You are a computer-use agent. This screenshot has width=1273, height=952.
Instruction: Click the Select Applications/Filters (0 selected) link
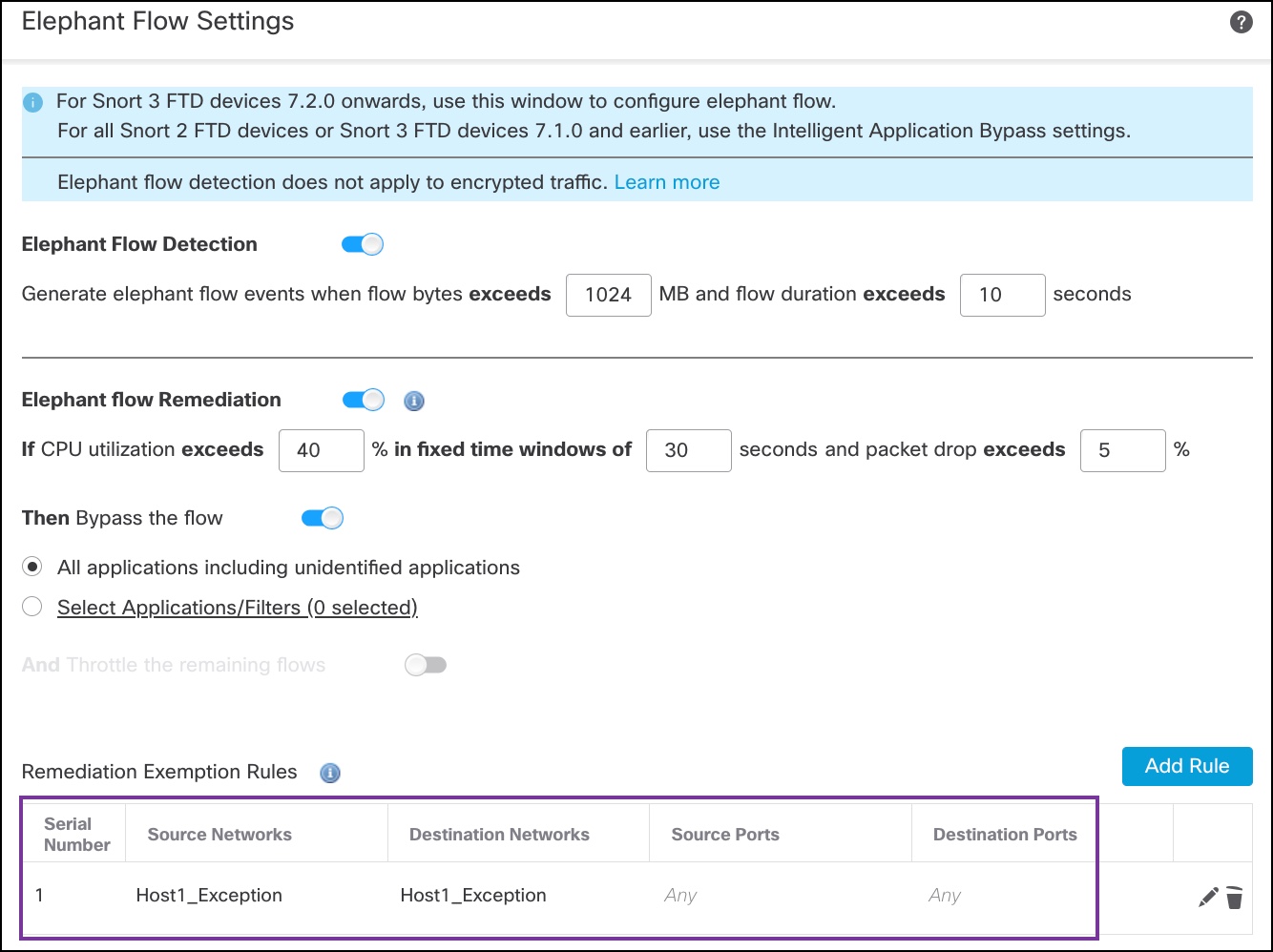[238, 608]
